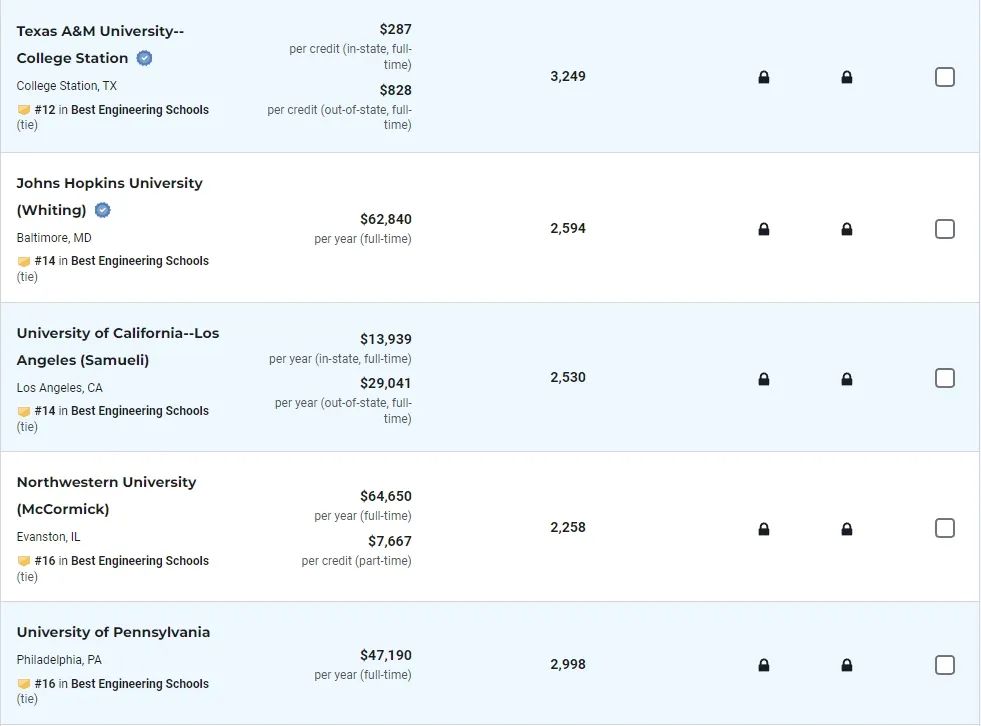Enable the Northwestern McCormick compare checkbox
Viewport: 981px width, 726px height.
(x=945, y=528)
